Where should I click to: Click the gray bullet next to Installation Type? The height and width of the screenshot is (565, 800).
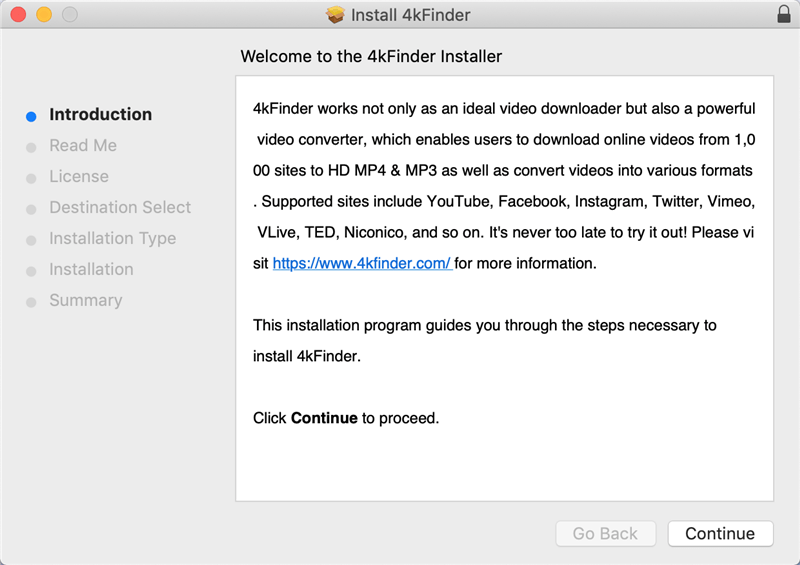32,239
